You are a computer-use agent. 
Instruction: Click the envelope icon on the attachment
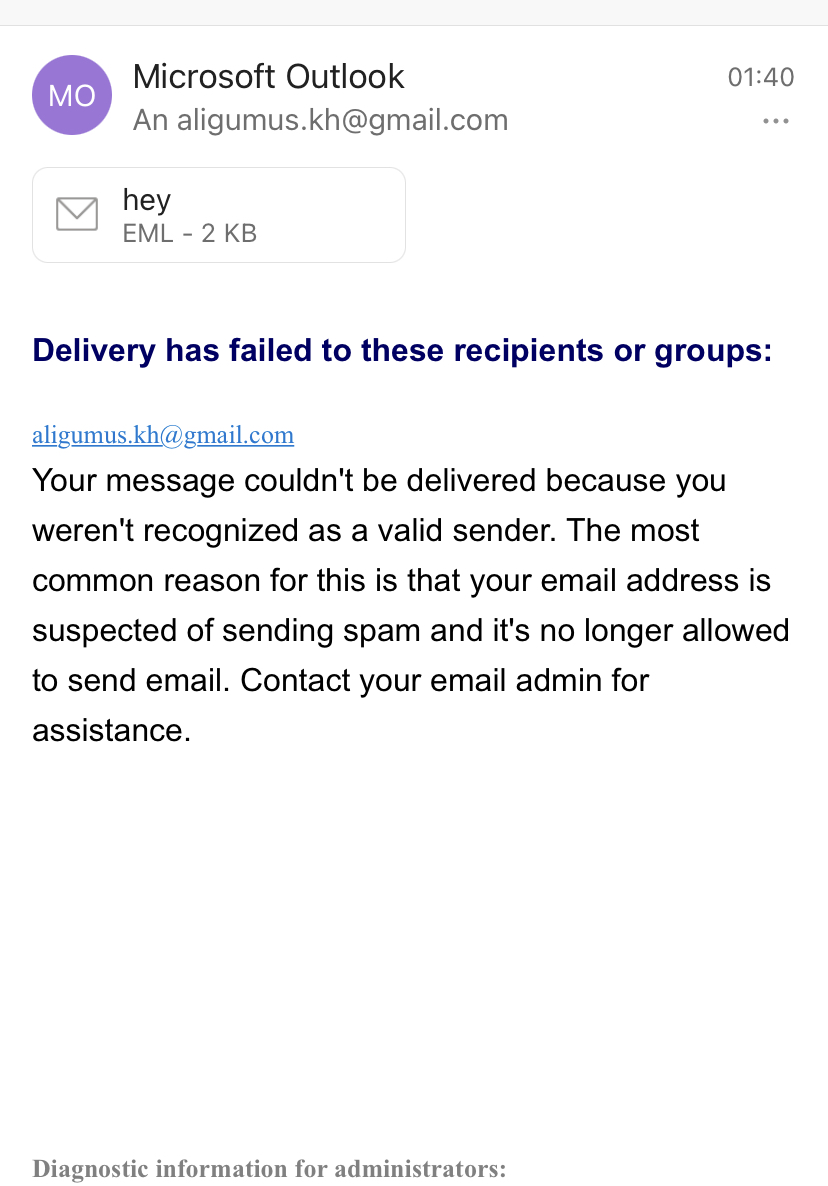77,214
